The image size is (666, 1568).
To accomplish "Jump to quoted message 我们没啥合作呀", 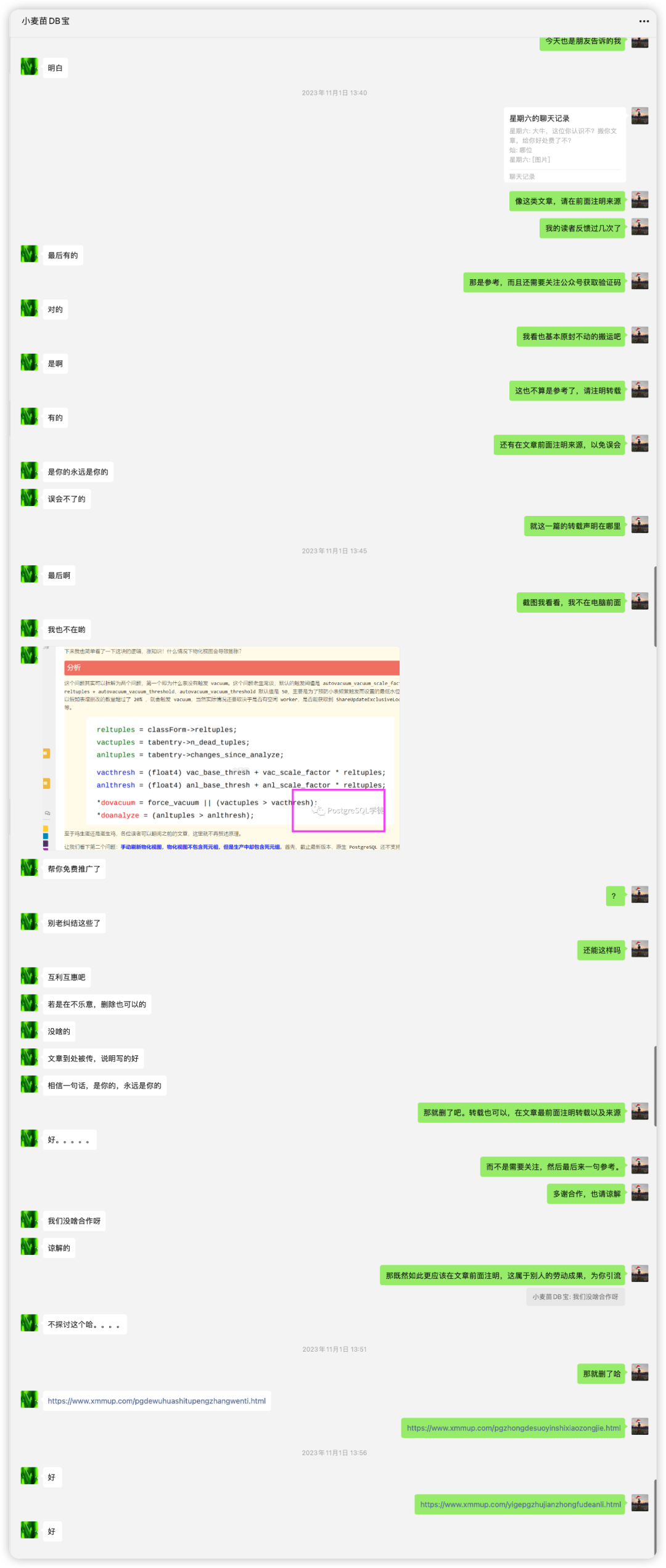I will [575, 1297].
